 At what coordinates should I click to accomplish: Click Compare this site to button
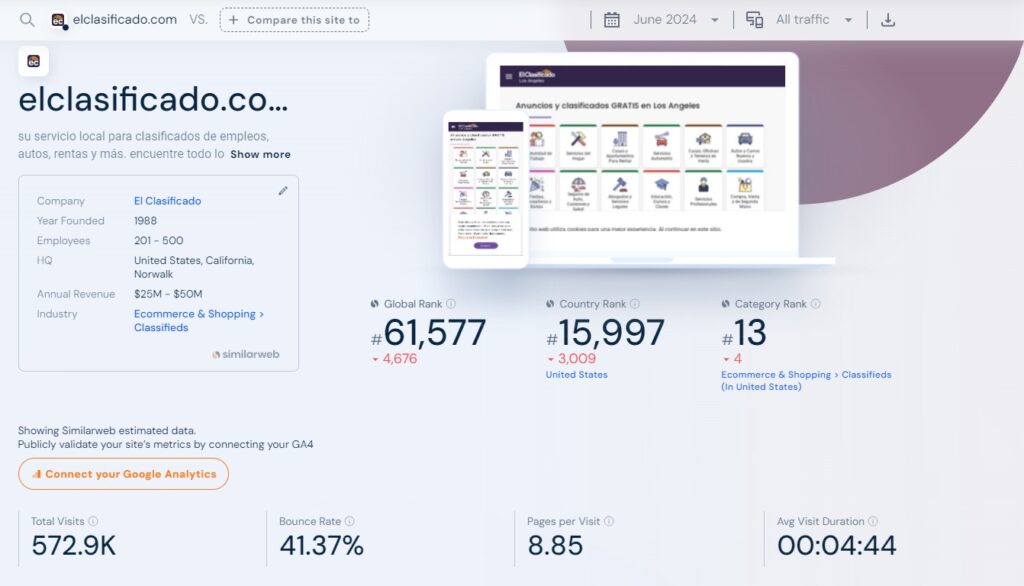tap(295, 20)
